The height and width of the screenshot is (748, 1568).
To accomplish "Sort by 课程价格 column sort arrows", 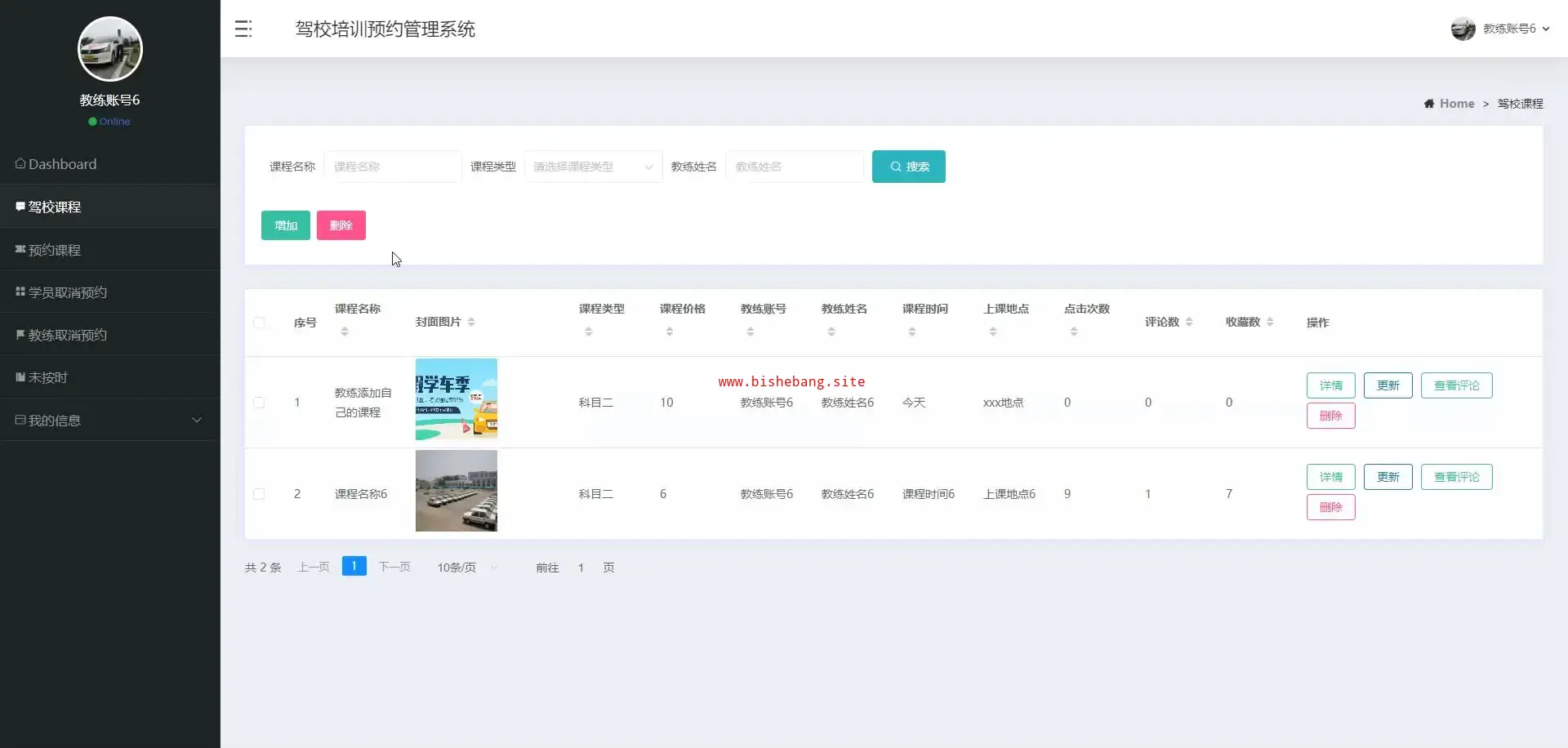I will click(x=670, y=332).
